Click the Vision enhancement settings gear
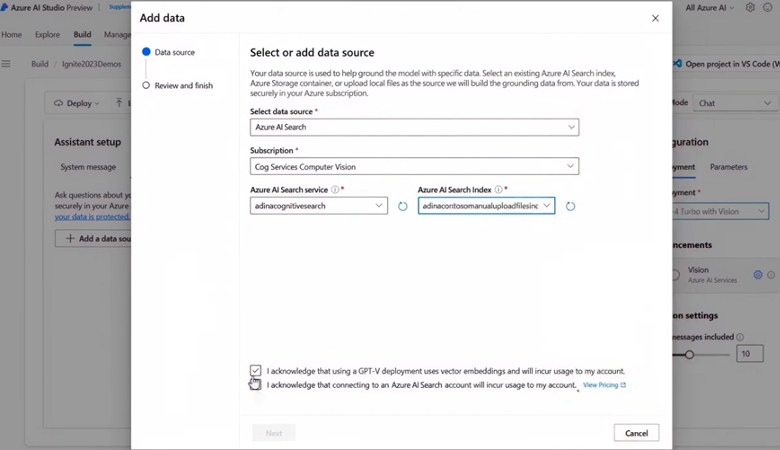Screen dimensions: 780x450 (x=757, y=275)
